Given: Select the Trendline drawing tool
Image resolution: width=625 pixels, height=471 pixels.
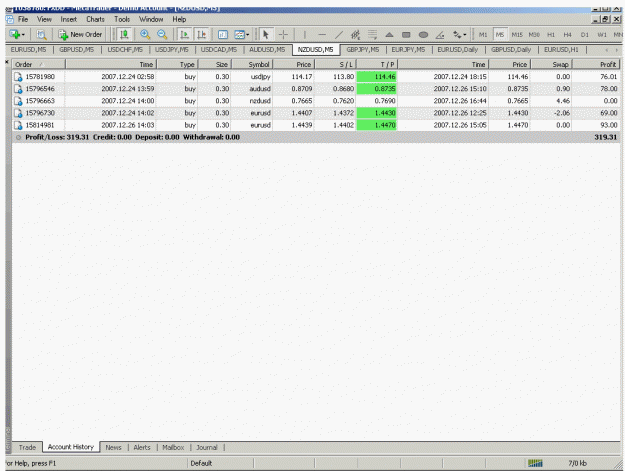Looking at the screenshot, I should (339, 35).
